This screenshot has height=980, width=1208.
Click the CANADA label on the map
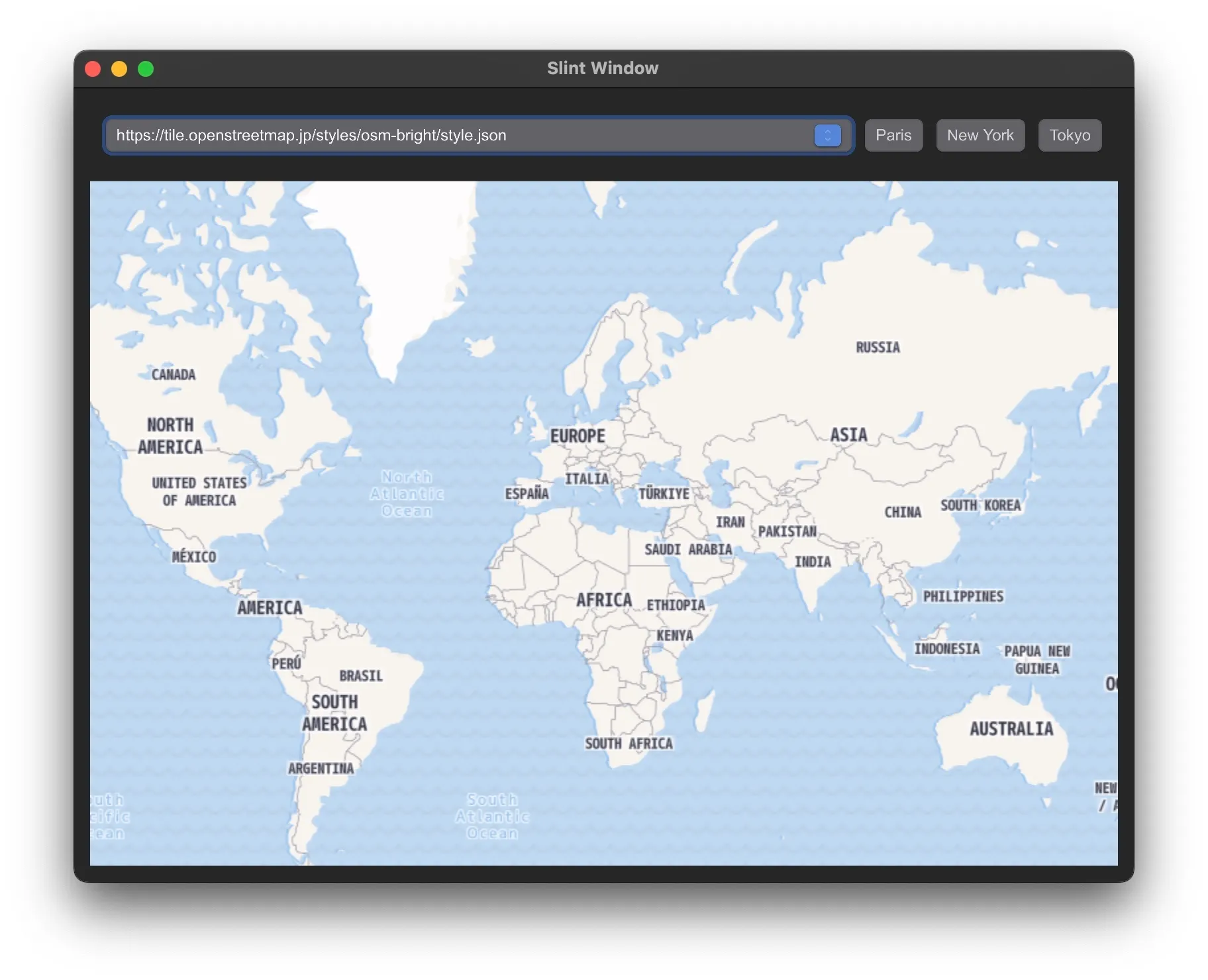(173, 374)
